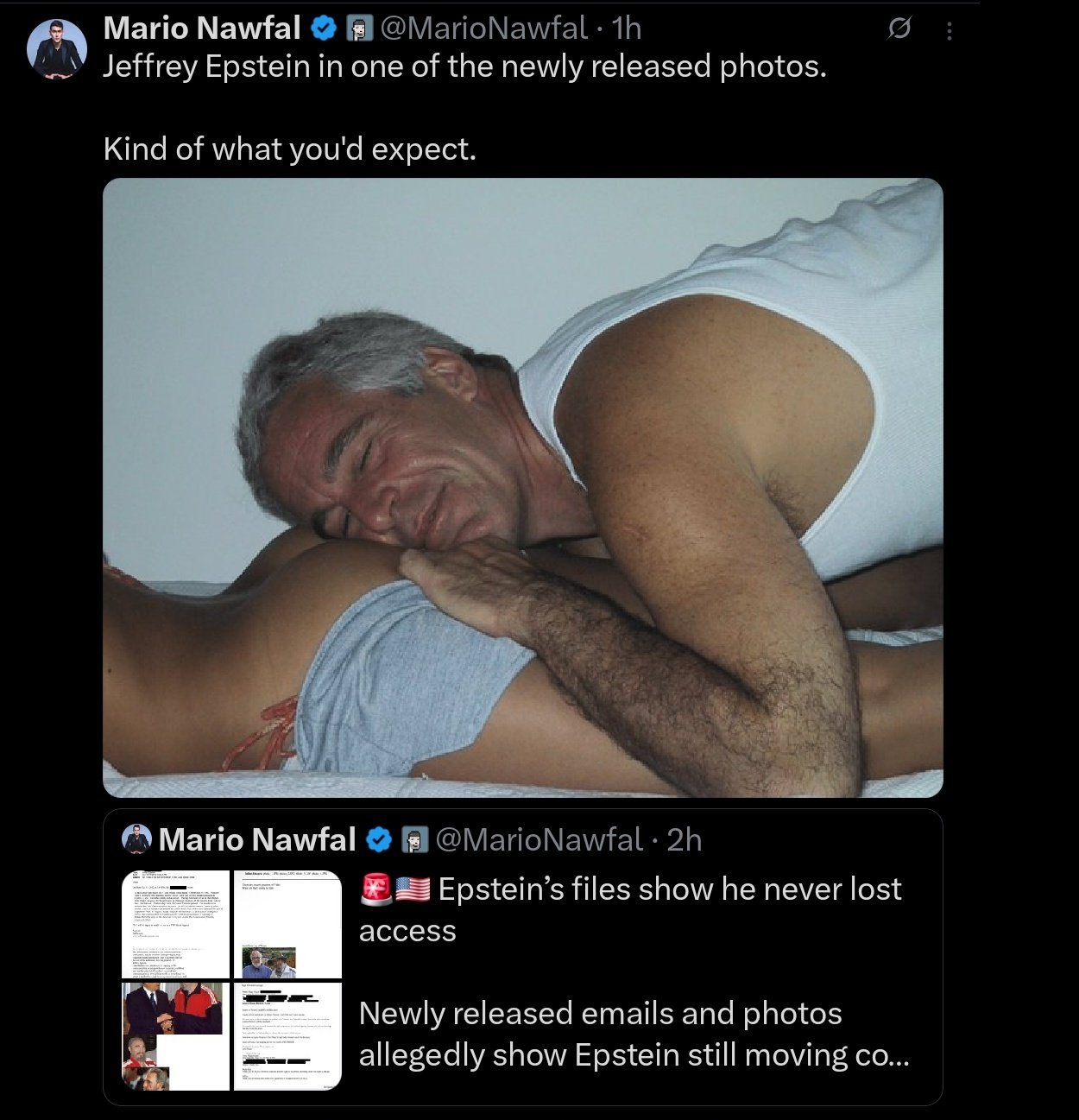The image size is (1079, 1120).
Task: Open the large attached photo
Action: [523, 488]
